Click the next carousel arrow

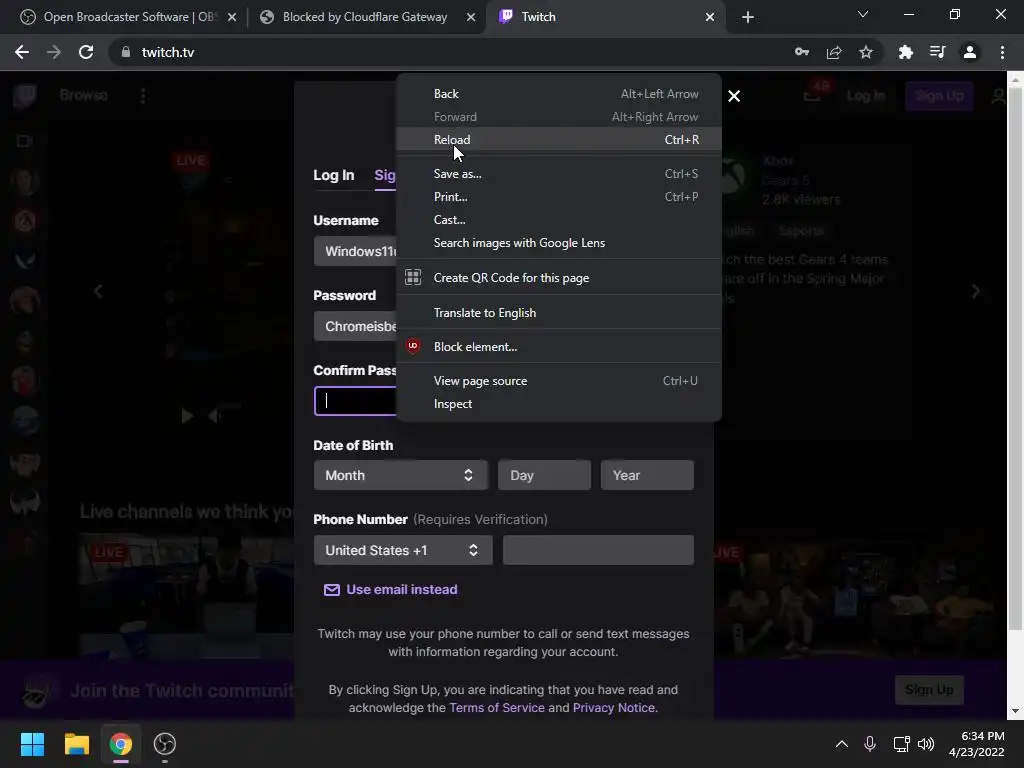(x=975, y=291)
